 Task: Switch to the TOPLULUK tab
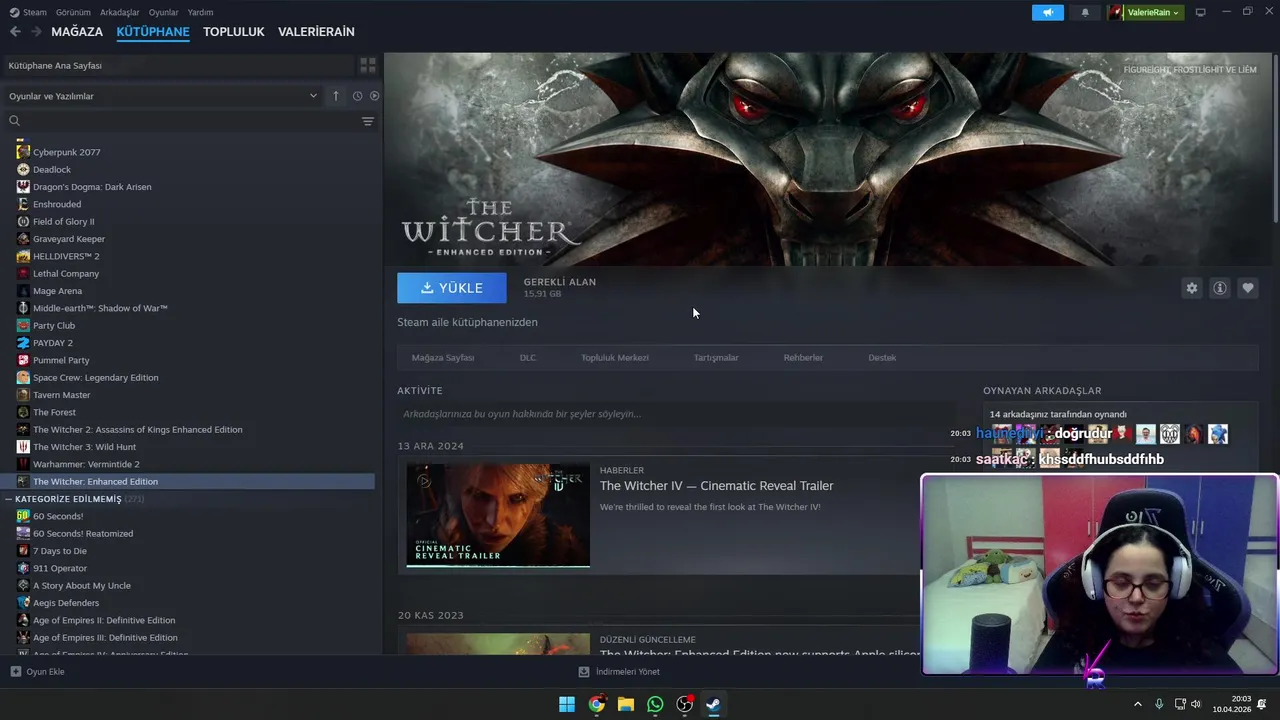(234, 32)
